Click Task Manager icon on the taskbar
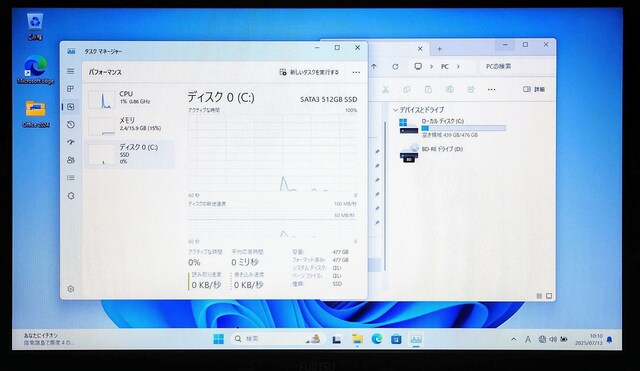The image size is (640, 371). [416, 339]
